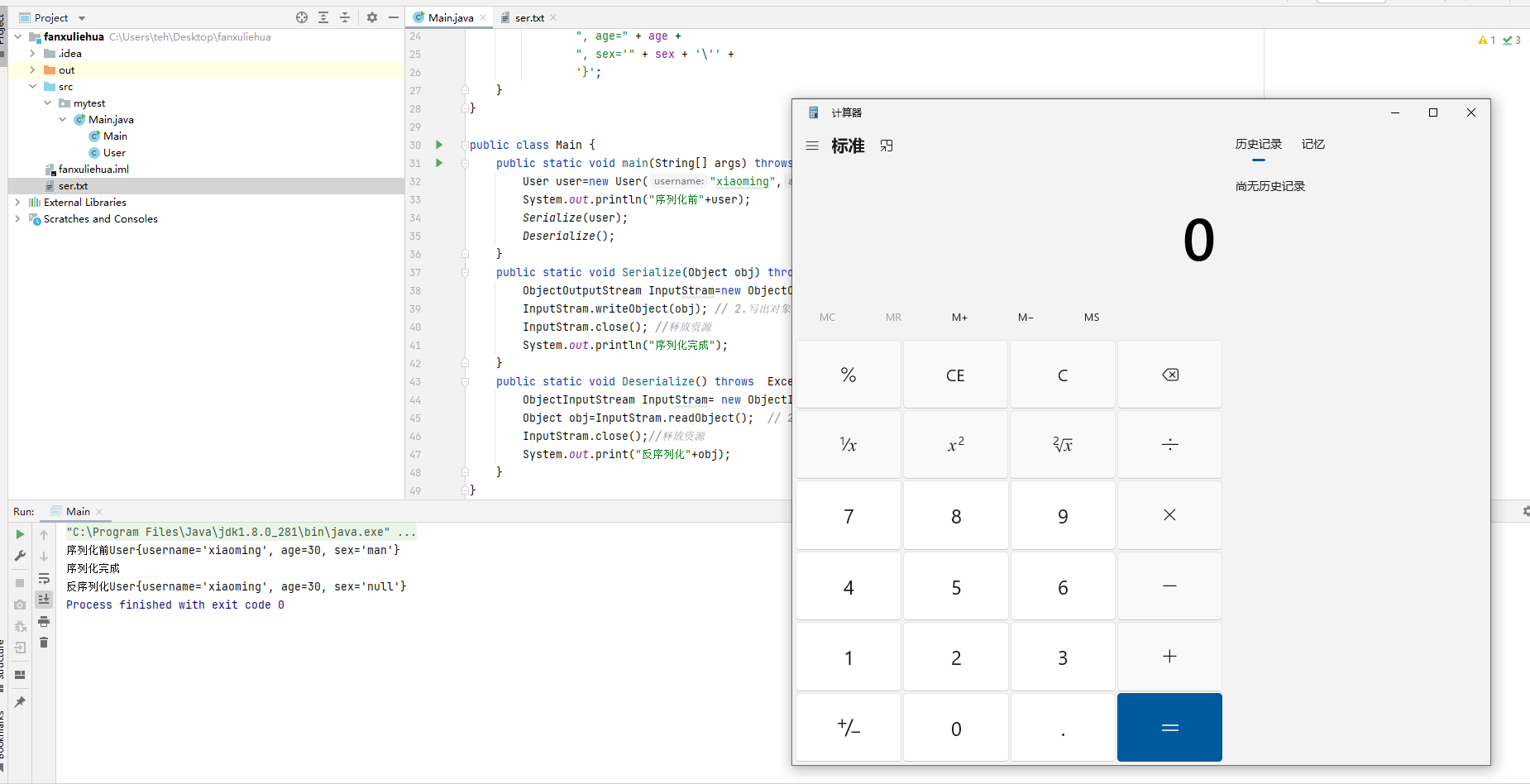Select the User class in project tree
The height and width of the screenshot is (784, 1530).
pos(108,152)
